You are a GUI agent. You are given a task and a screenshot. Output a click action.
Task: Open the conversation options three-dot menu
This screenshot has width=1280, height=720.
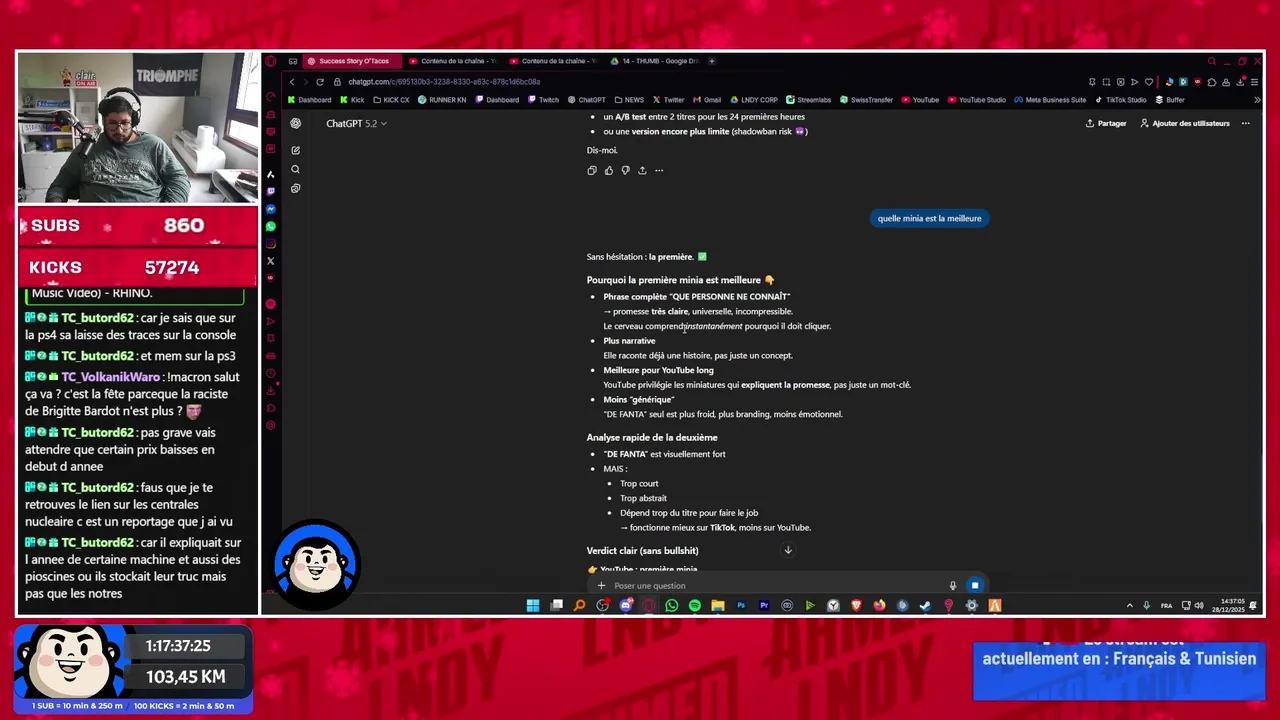click(1246, 123)
